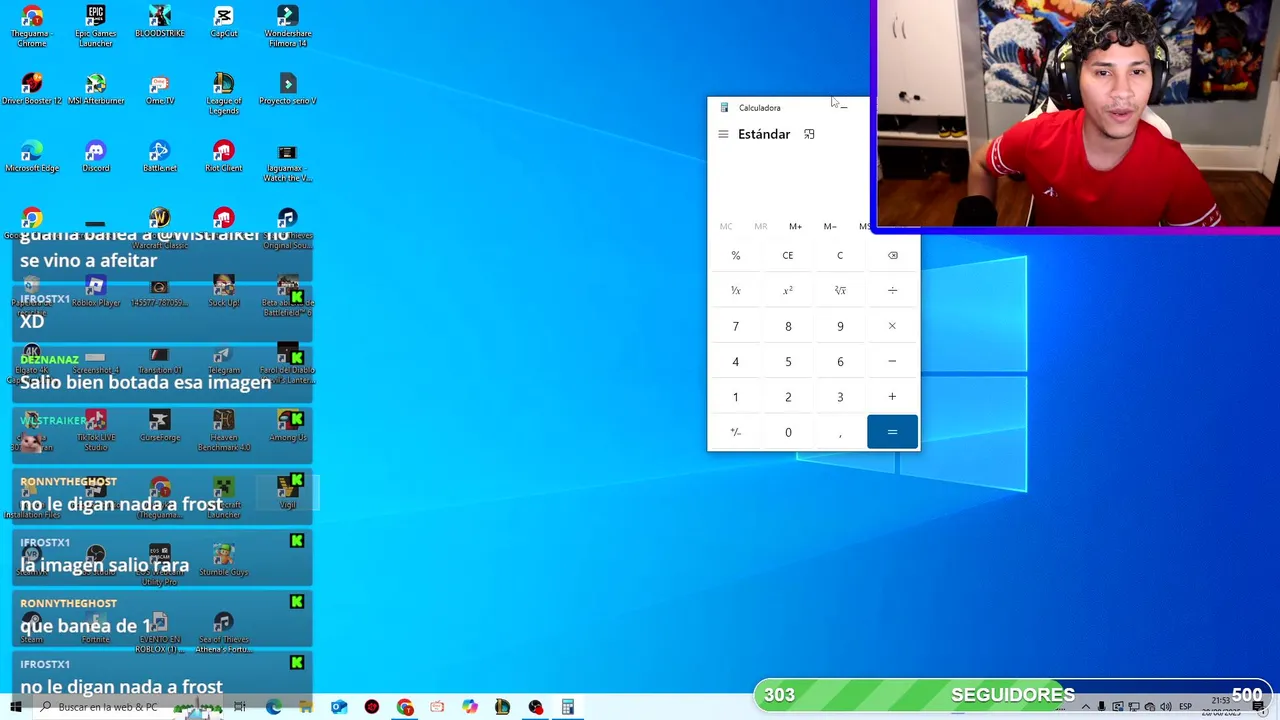The height and width of the screenshot is (720, 1280).
Task: Click digit 1 on Calculator
Action: [735, 397]
